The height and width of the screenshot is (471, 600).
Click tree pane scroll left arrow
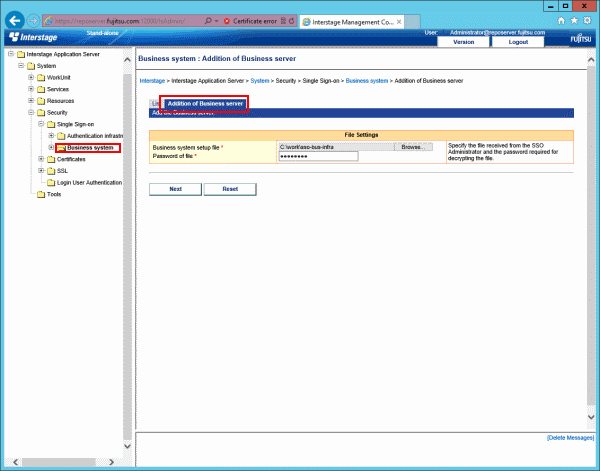(16, 462)
